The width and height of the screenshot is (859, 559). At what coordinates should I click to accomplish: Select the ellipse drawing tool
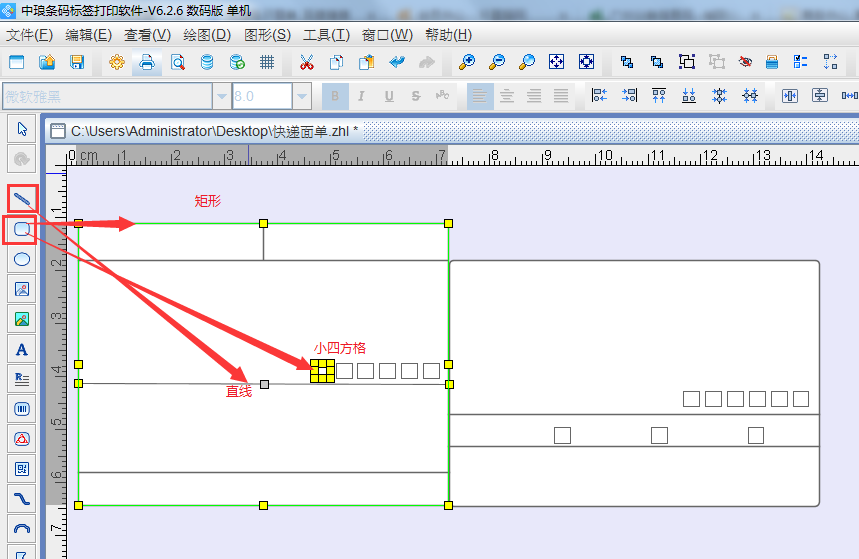coord(22,259)
